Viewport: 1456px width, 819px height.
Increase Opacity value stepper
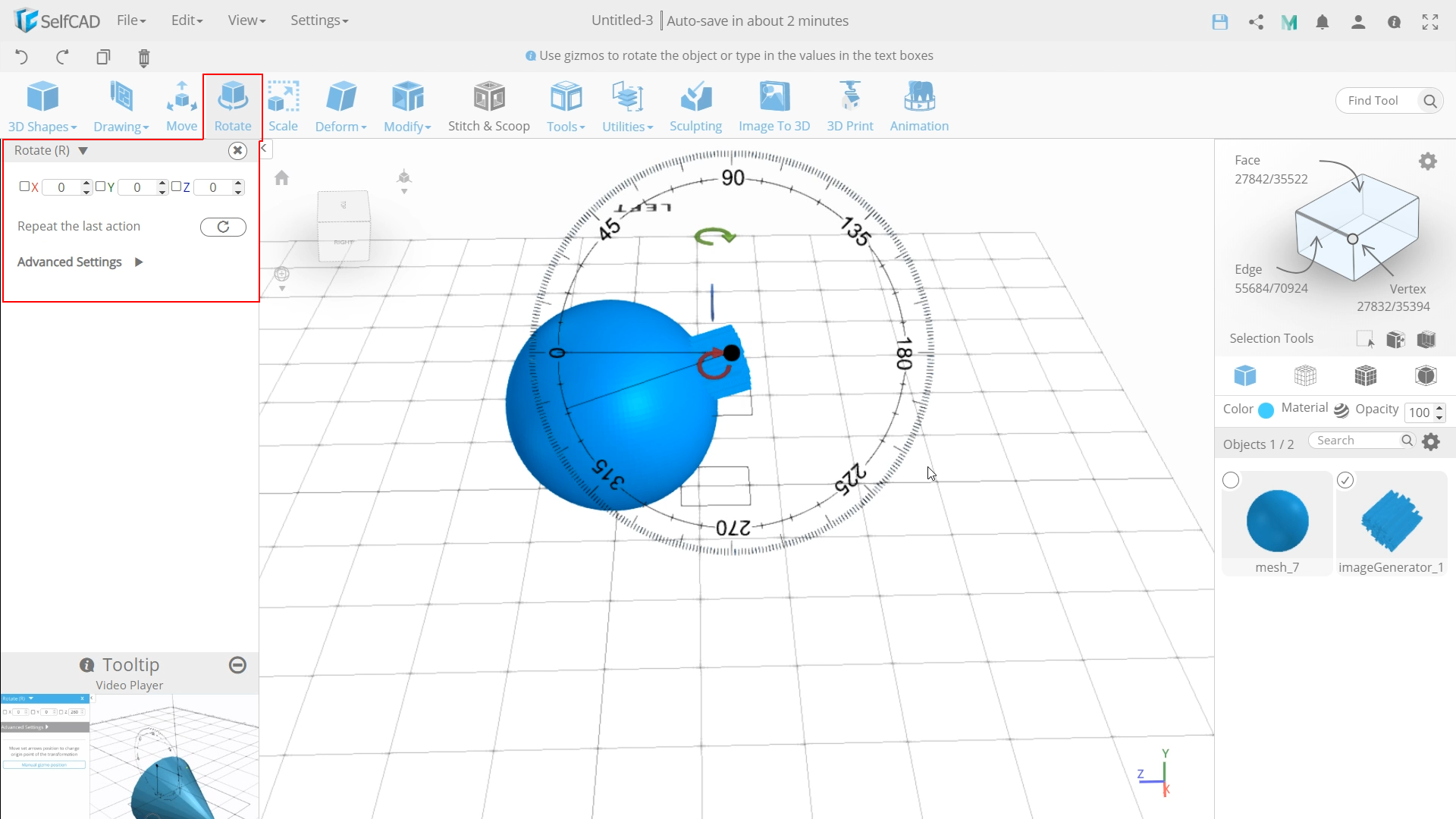point(1439,408)
